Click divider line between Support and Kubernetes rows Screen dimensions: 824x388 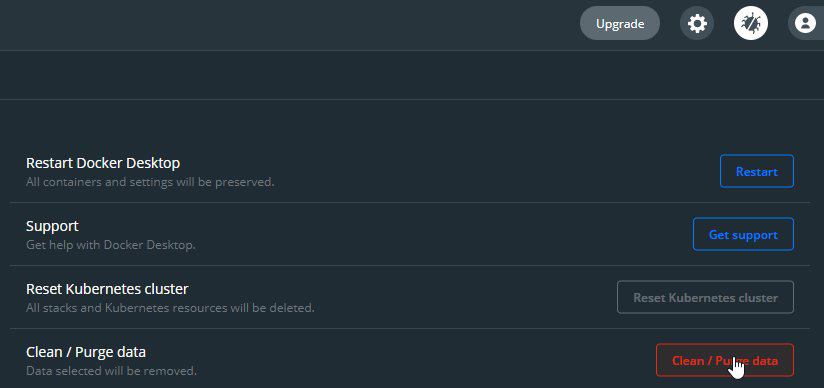[x=410, y=266]
